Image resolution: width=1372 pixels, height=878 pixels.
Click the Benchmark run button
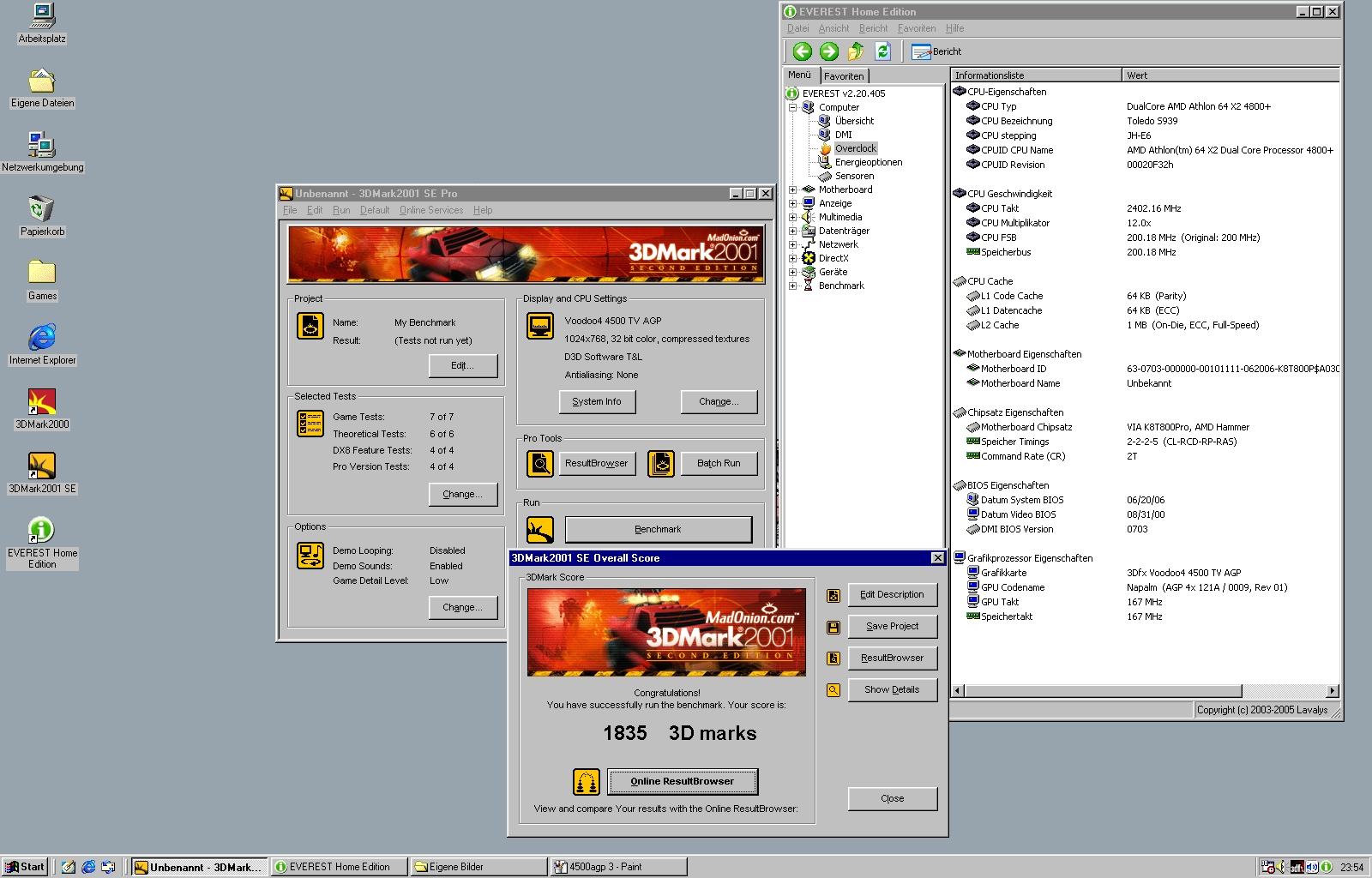coord(659,529)
